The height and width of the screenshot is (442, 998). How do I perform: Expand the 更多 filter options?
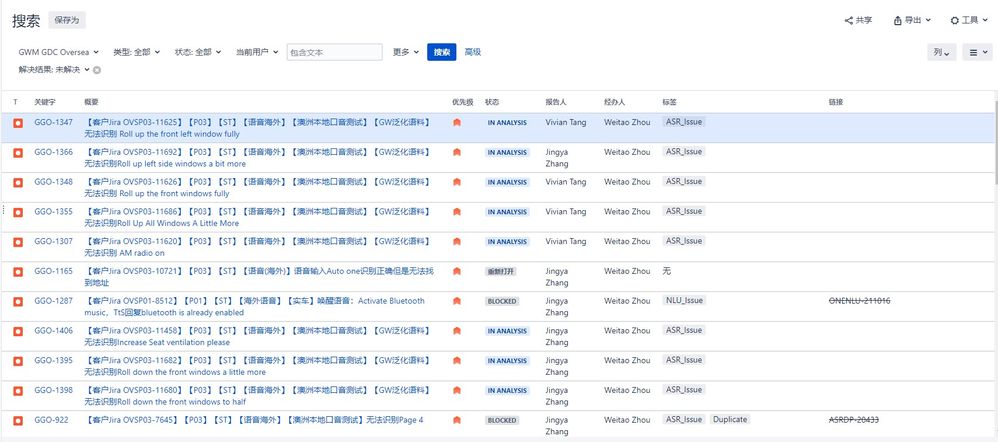point(405,52)
